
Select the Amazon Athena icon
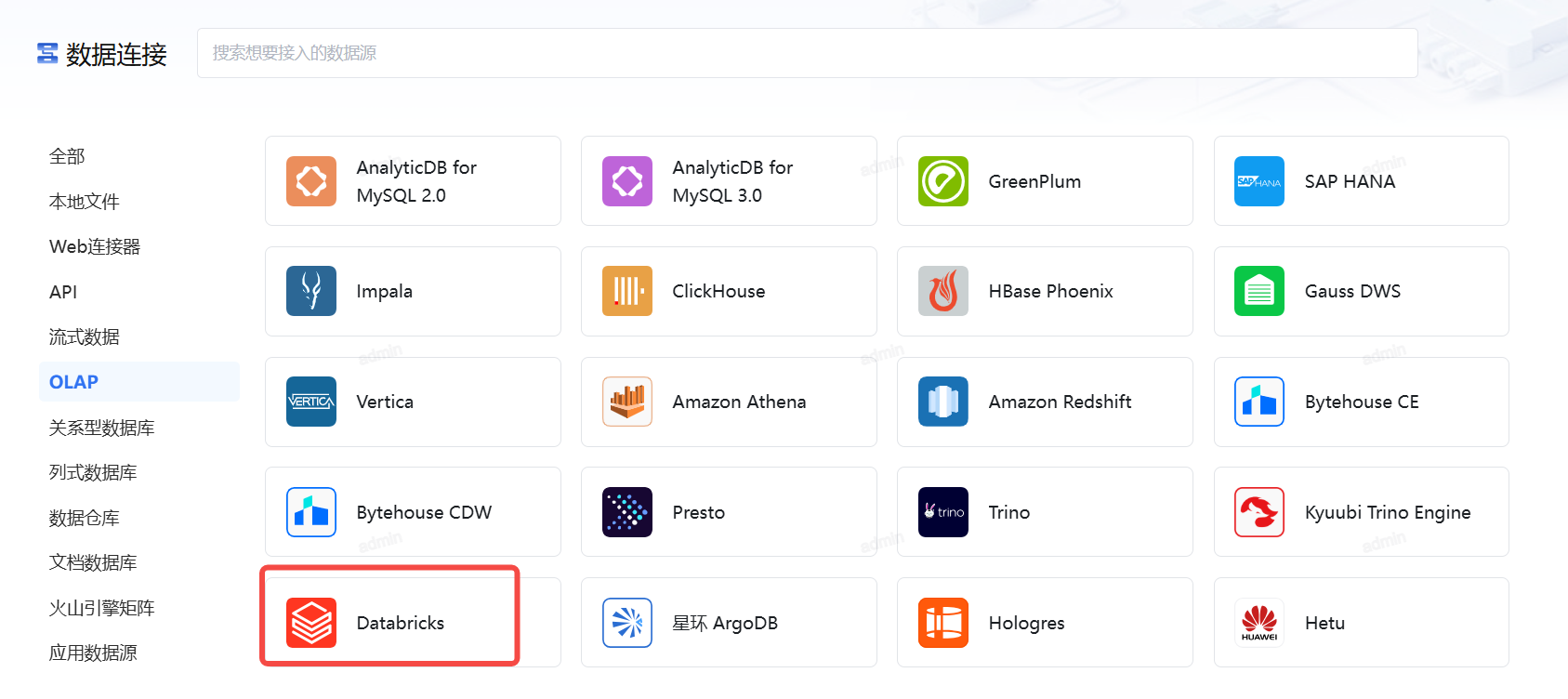tap(627, 402)
